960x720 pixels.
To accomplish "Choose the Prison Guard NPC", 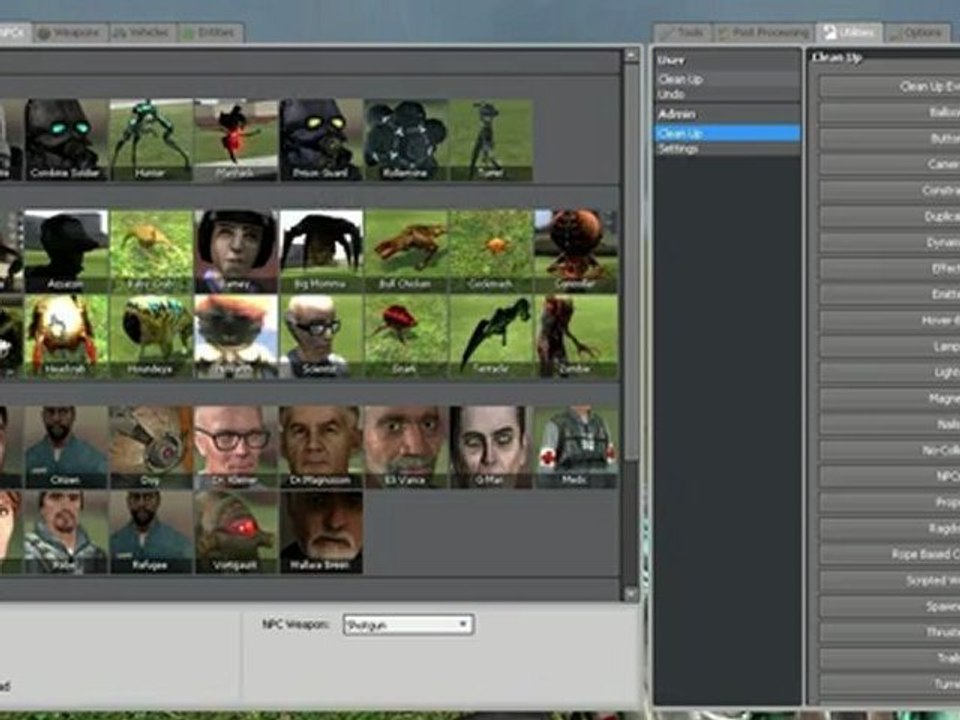I will [x=321, y=140].
